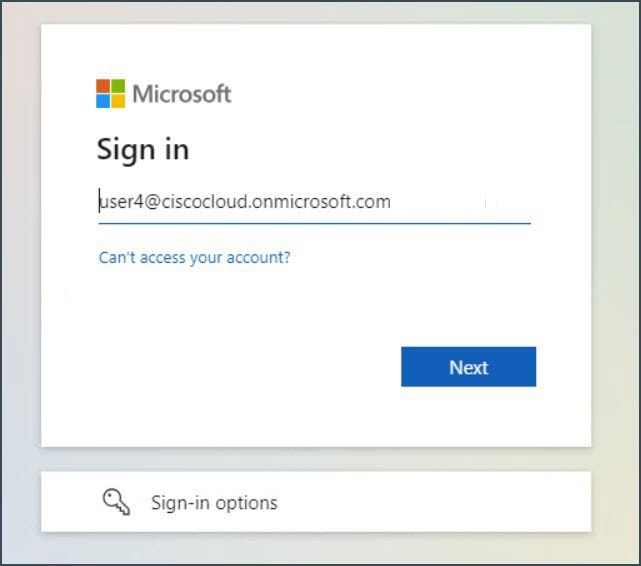
Task: Focus the email address input field
Action: point(315,202)
